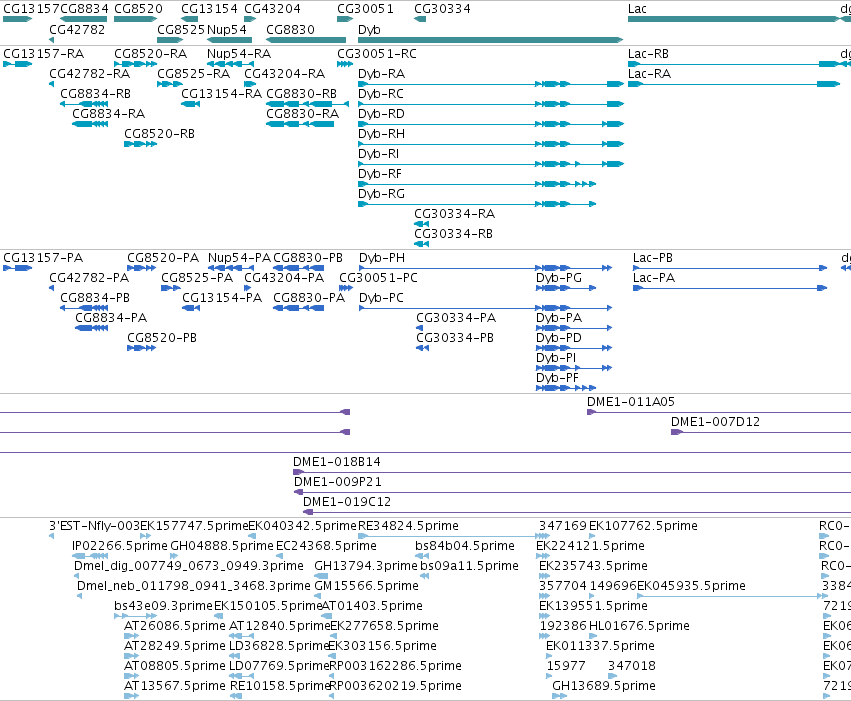851x701 pixels.
Task: Select EST GH13689.5prime
Action: tap(604, 686)
